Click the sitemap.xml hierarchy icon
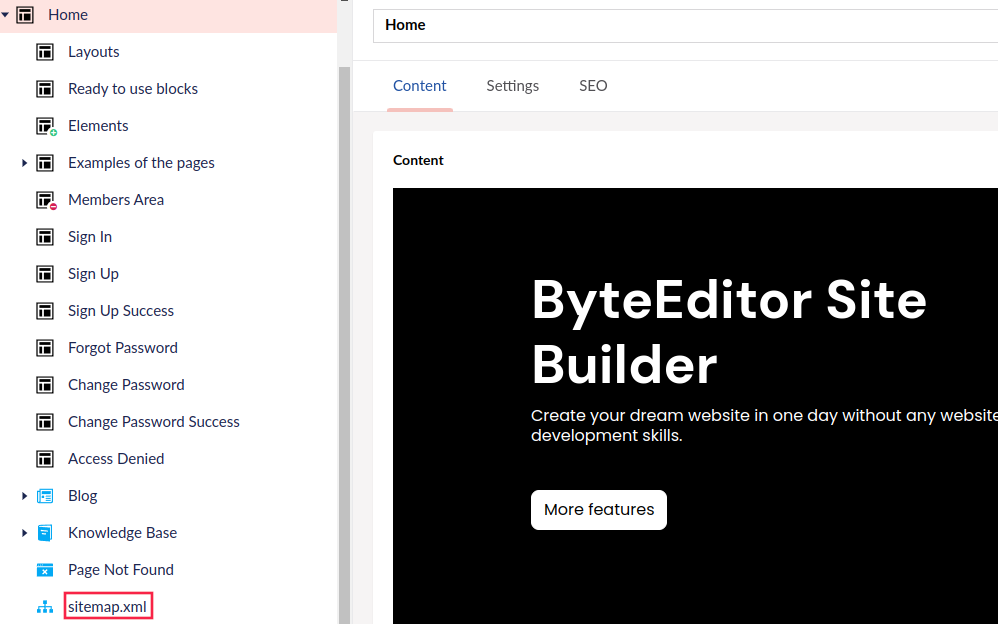The image size is (998, 624). [x=45, y=607]
